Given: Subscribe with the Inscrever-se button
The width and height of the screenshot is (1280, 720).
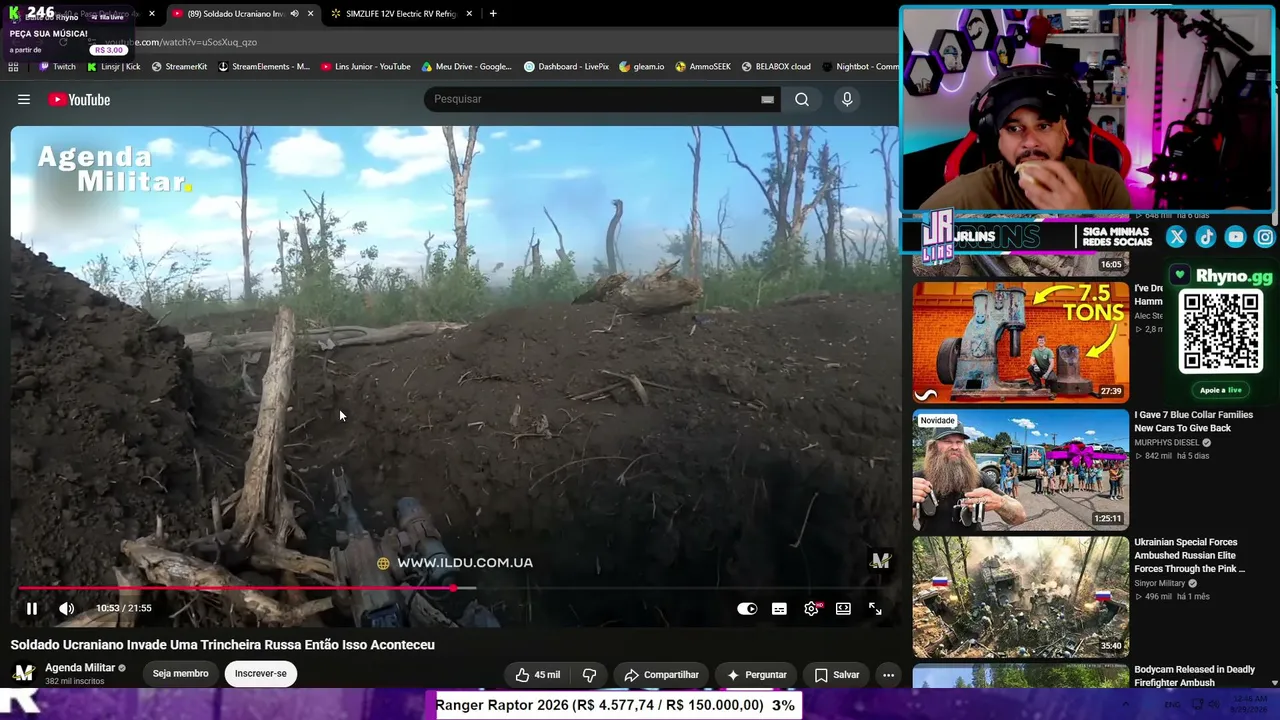Looking at the screenshot, I should (260, 674).
